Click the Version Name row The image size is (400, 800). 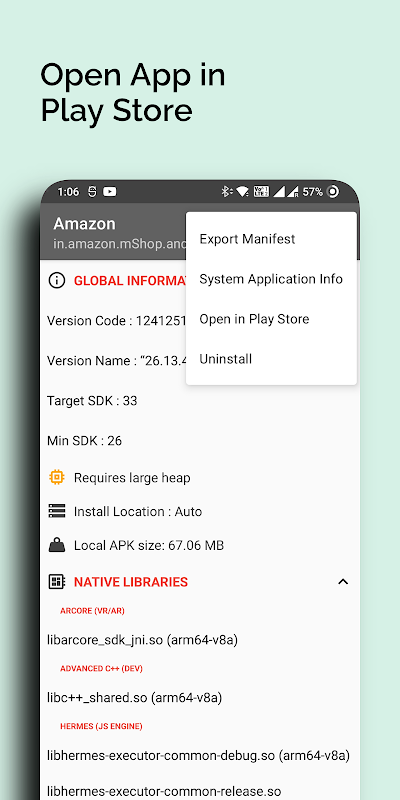[x=116, y=361]
